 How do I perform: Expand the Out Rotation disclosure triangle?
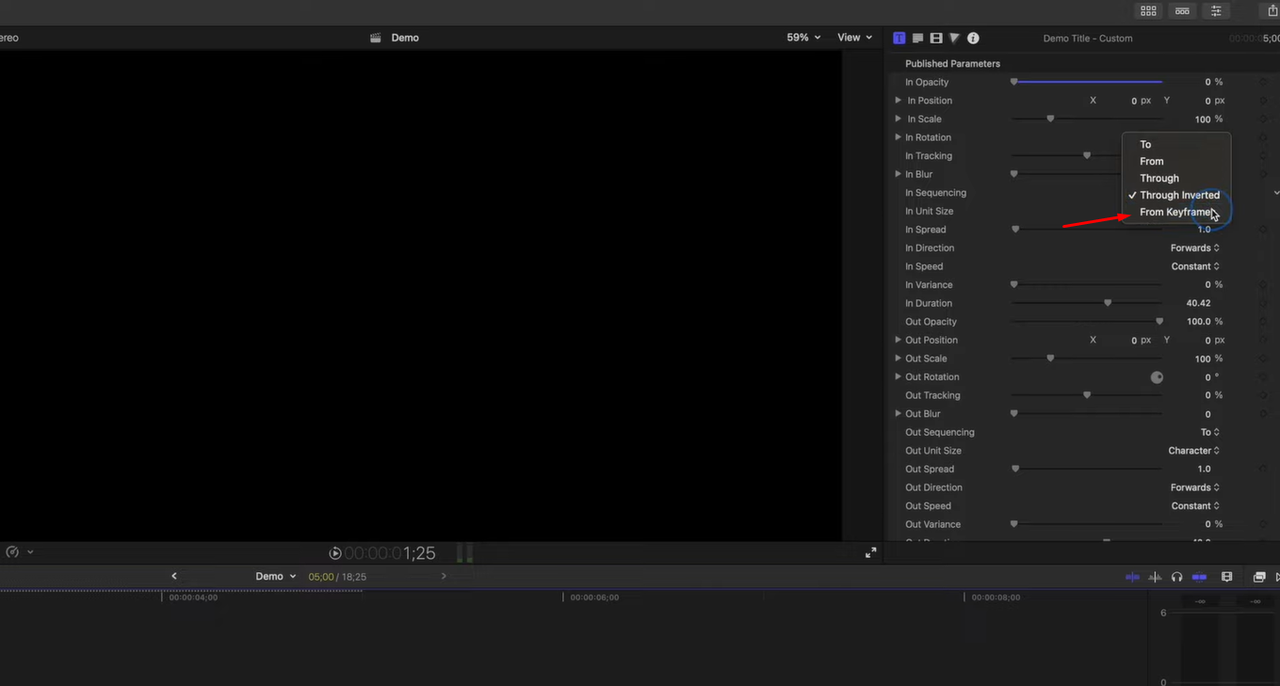click(898, 377)
